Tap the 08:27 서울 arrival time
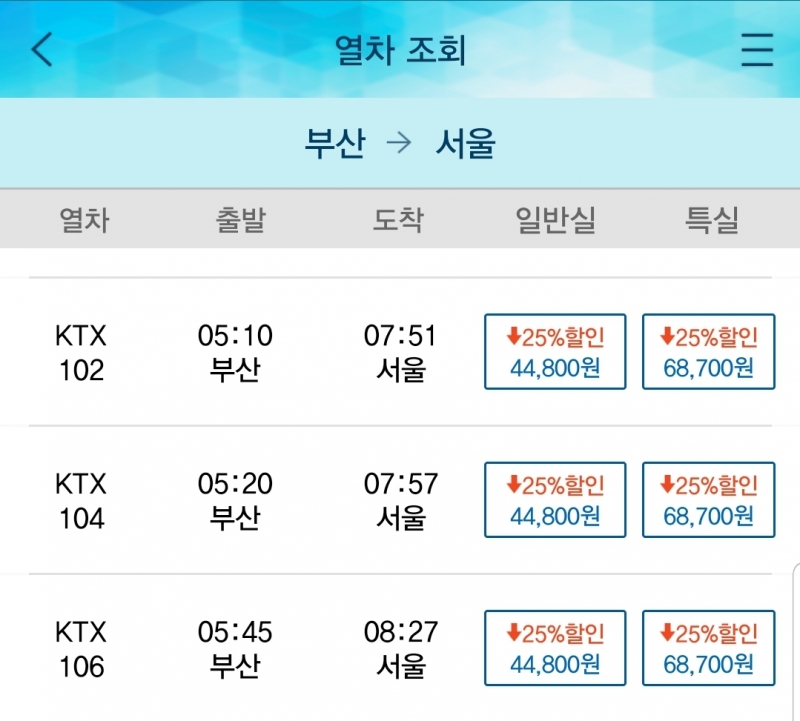Screen dimensions: 800x721 pyautogui.click(x=401, y=648)
